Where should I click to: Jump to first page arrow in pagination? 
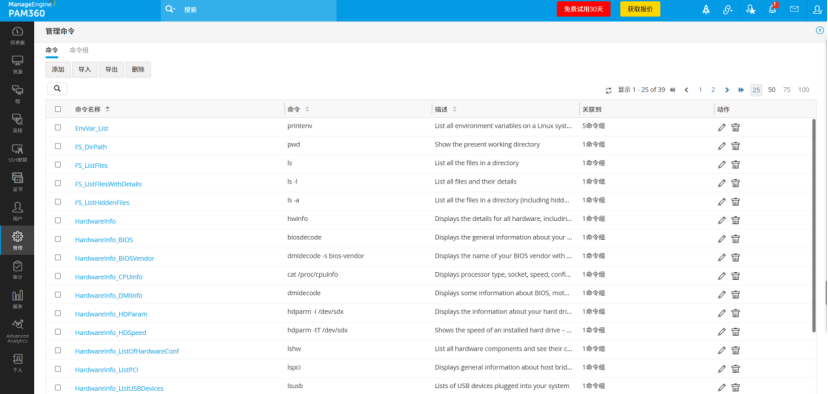(673, 90)
